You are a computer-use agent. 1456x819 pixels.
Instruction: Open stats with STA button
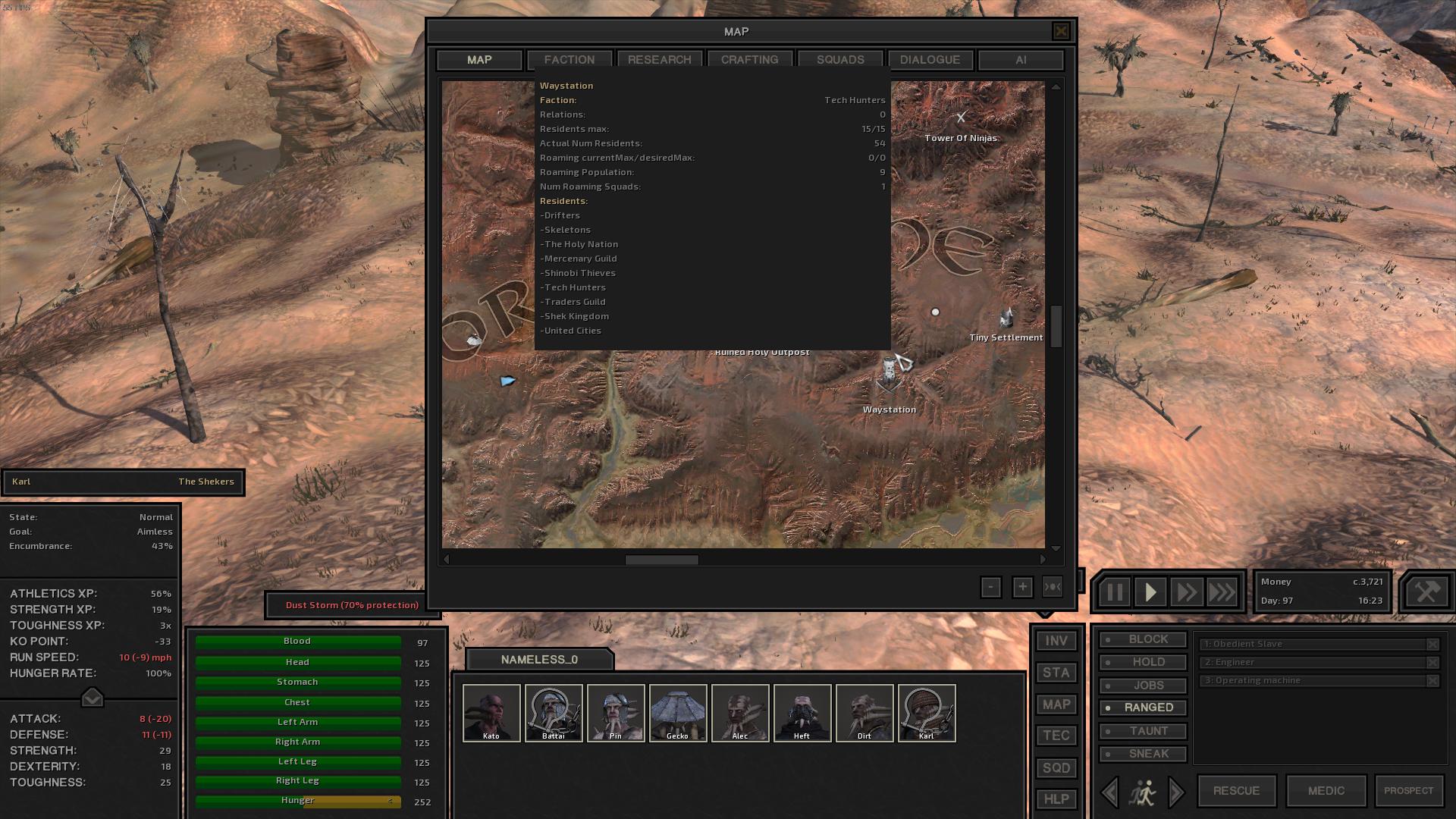tap(1056, 673)
